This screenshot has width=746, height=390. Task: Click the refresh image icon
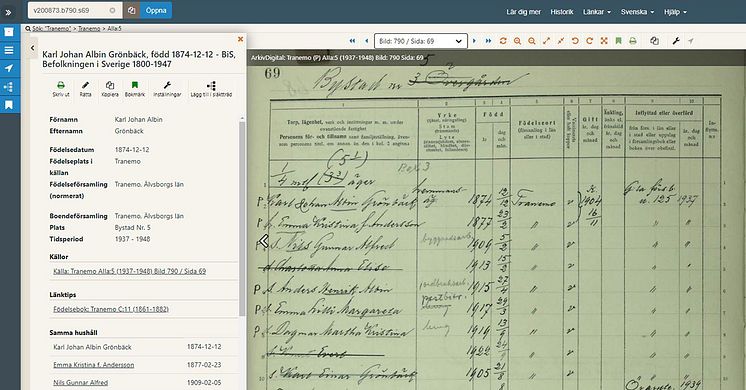coord(503,41)
